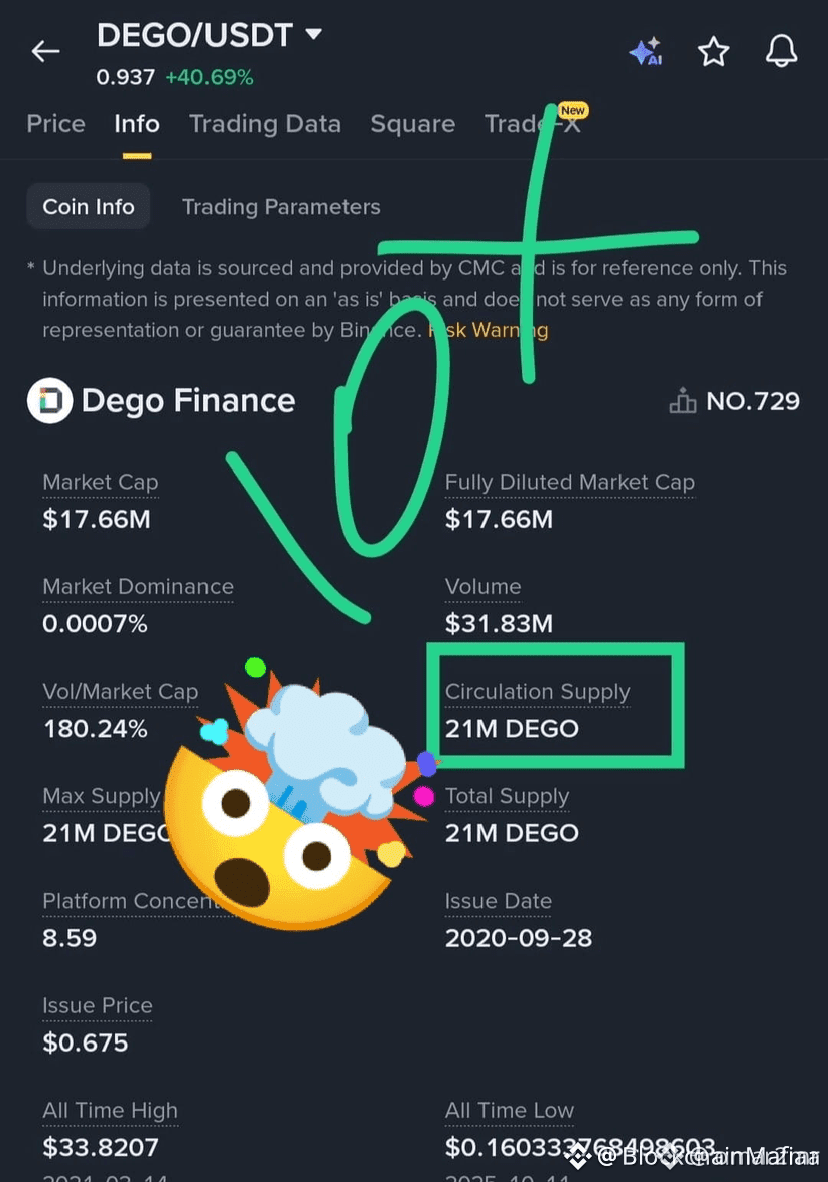Select the Coin Info sub-tab
This screenshot has height=1182, width=828.
(88, 207)
